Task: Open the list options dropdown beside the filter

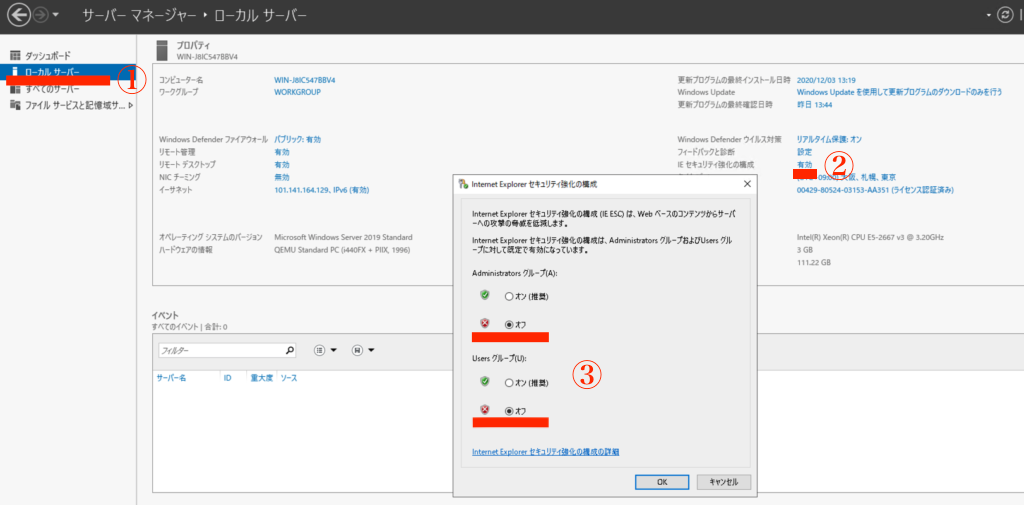Action: tap(325, 351)
